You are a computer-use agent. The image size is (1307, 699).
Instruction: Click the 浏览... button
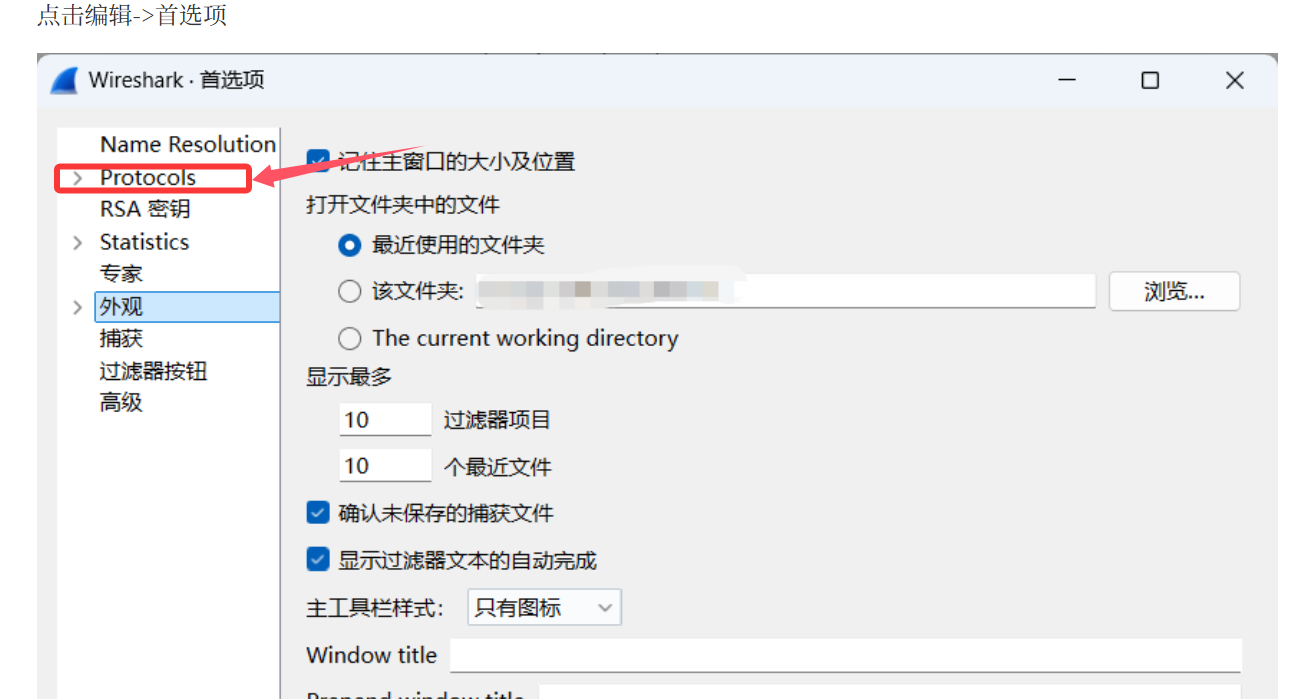tap(1174, 291)
